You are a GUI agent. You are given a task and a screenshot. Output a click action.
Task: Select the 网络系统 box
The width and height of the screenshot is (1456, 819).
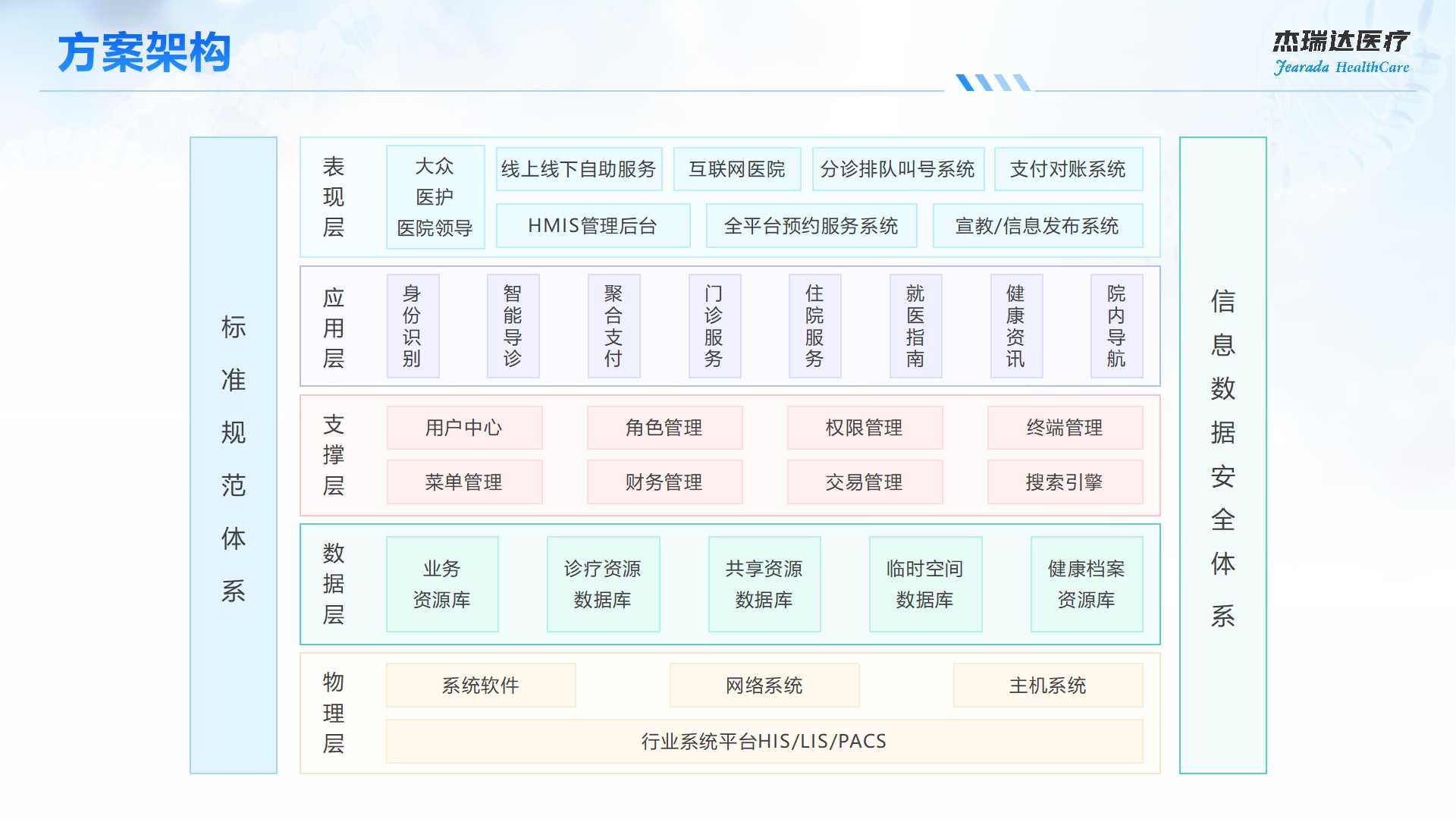[764, 686]
